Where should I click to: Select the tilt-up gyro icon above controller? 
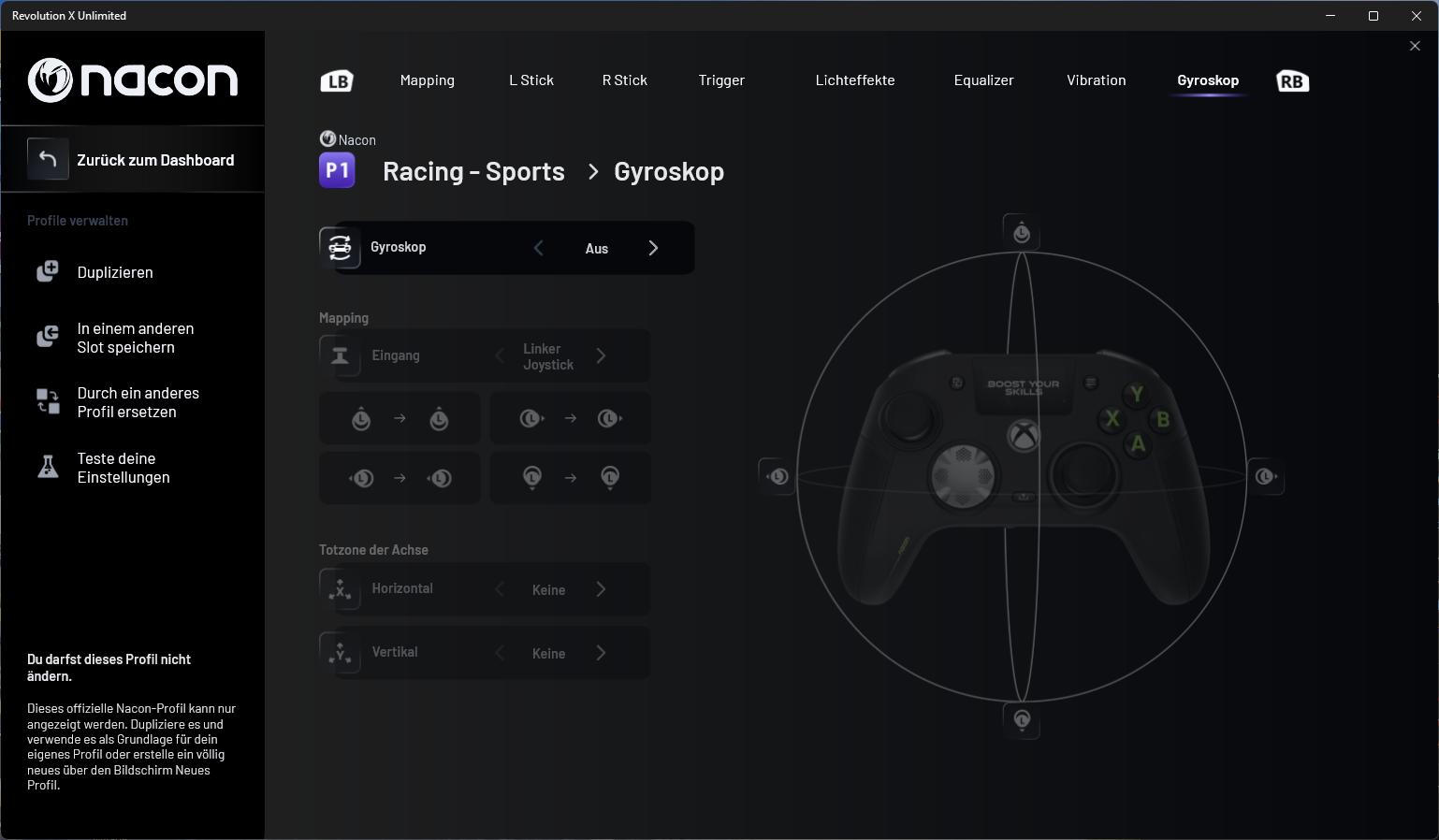(1021, 233)
